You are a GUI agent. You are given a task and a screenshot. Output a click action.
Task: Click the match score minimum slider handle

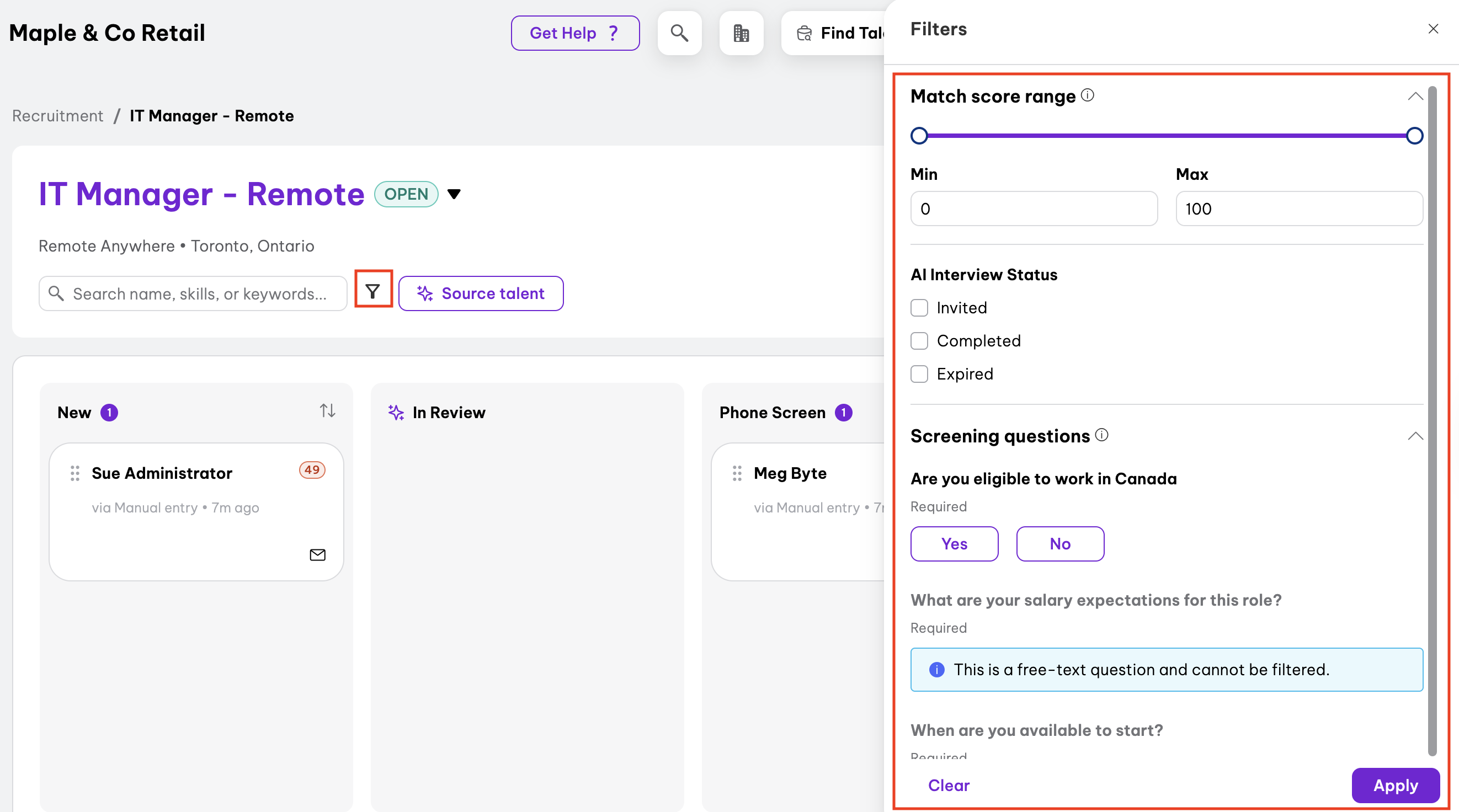coord(919,136)
